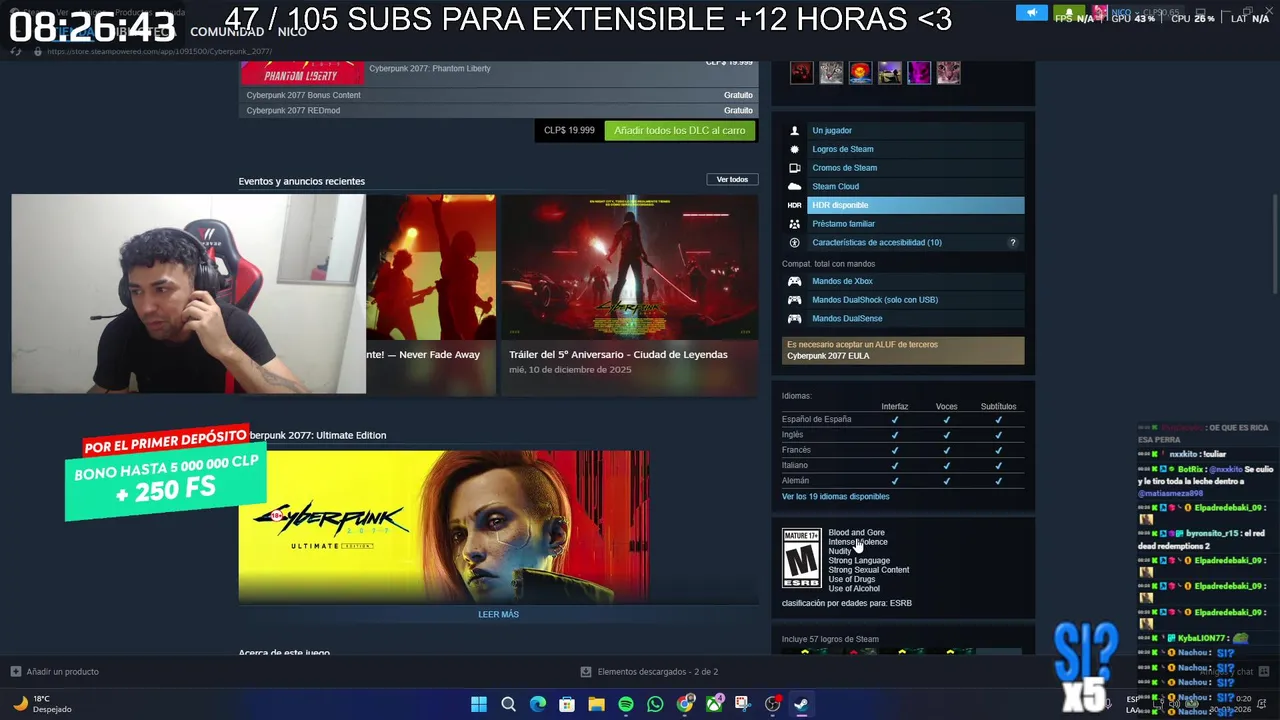The image size is (1280, 720).
Task: Open Windows taskbar Search
Action: click(508, 704)
